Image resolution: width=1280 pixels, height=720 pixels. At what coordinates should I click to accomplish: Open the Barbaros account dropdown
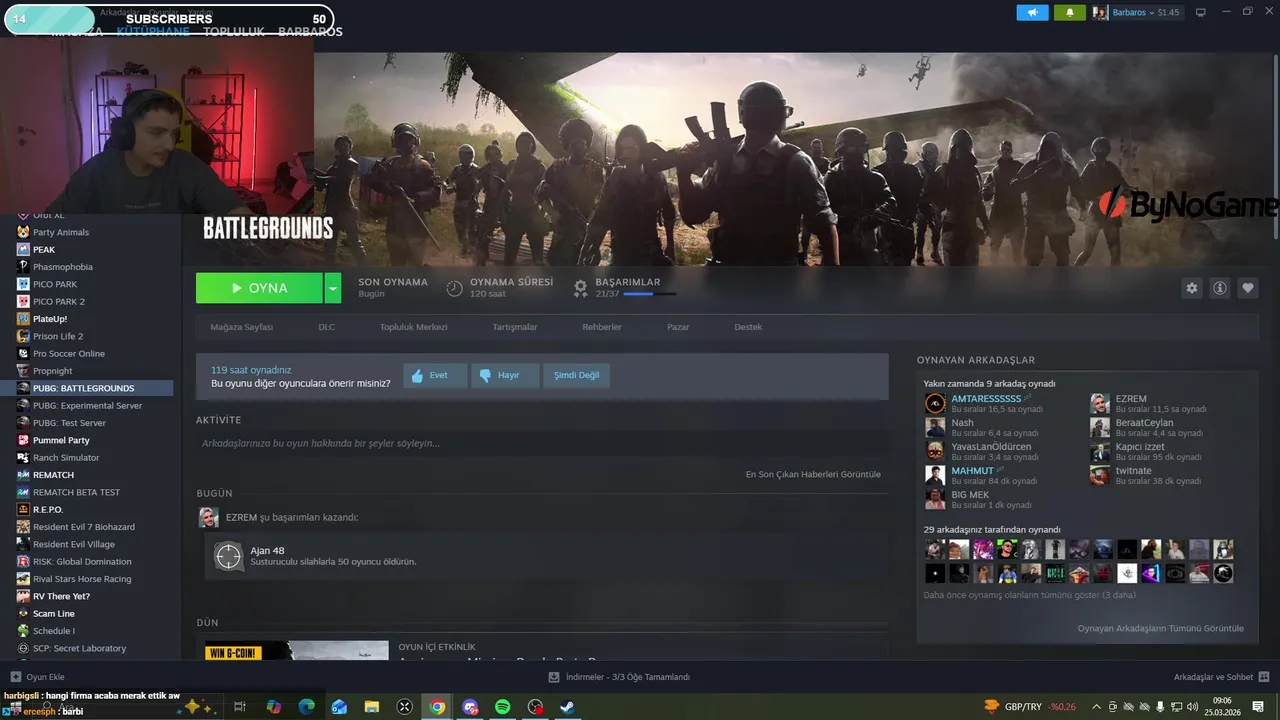click(1137, 12)
